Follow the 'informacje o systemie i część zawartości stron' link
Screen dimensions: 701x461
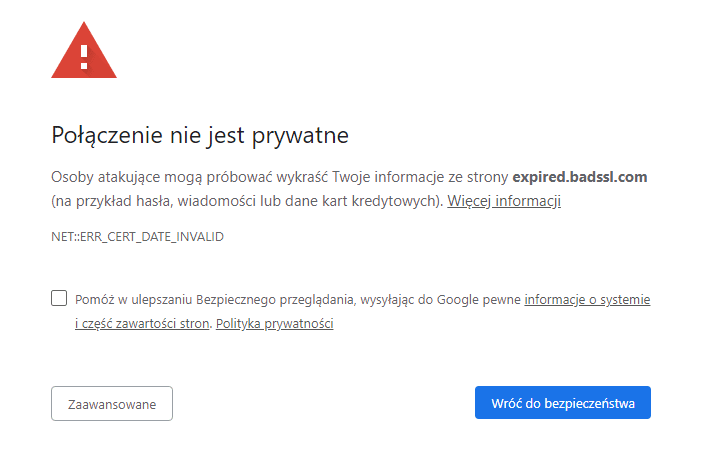(x=587, y=300)
